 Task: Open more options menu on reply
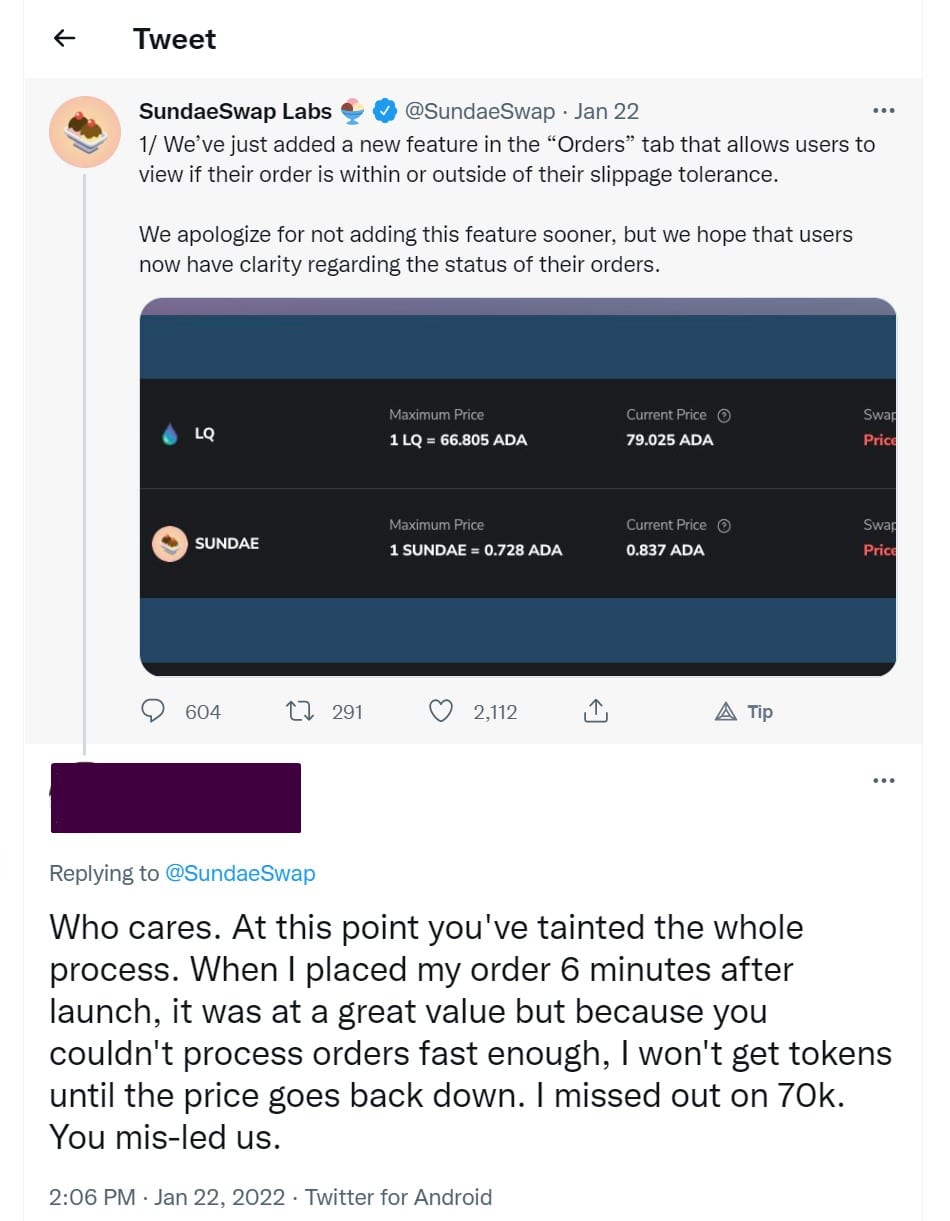[883, 780]
